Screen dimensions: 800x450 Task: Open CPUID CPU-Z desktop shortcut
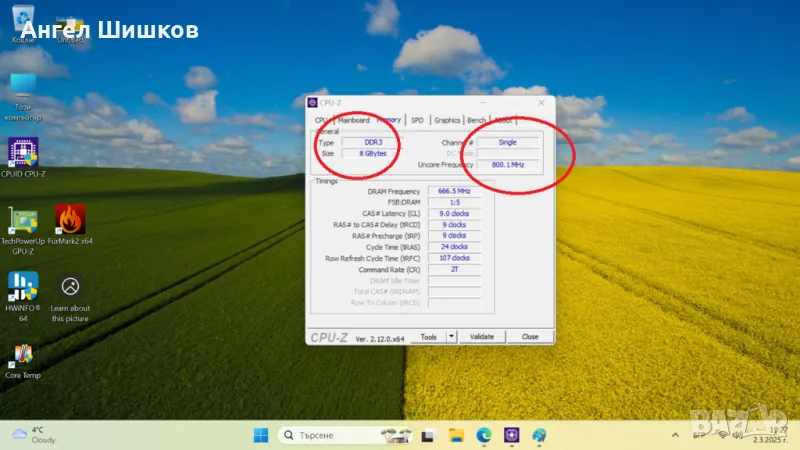22,153
